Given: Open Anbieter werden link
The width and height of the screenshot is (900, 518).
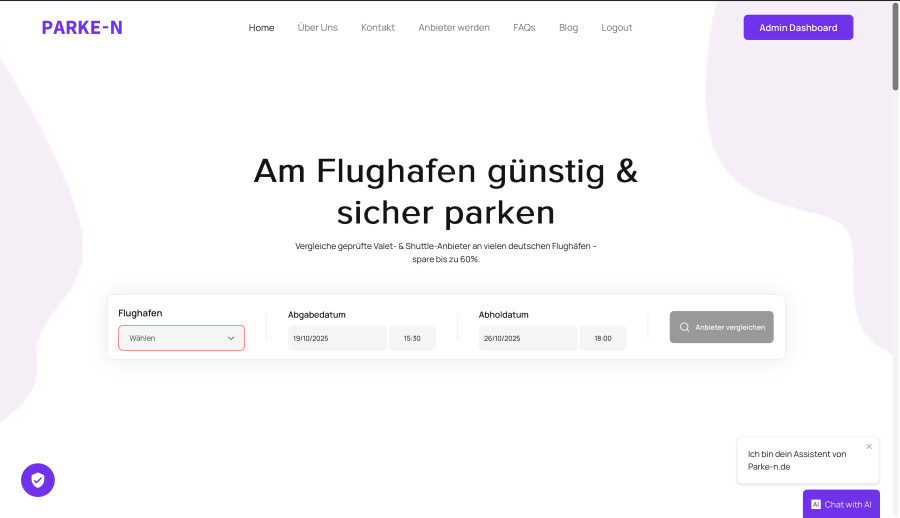Looking at the screenshot, I should pyautogui.click(x=454, y=28).
